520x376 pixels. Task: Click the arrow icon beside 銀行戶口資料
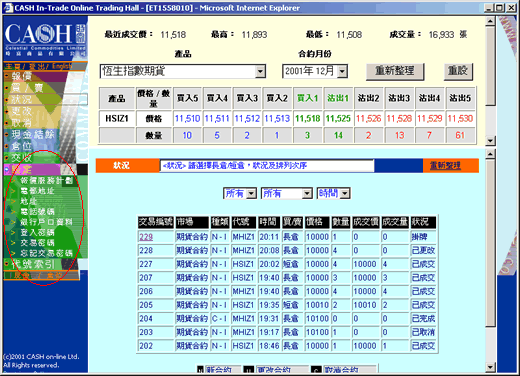(13, 222)
